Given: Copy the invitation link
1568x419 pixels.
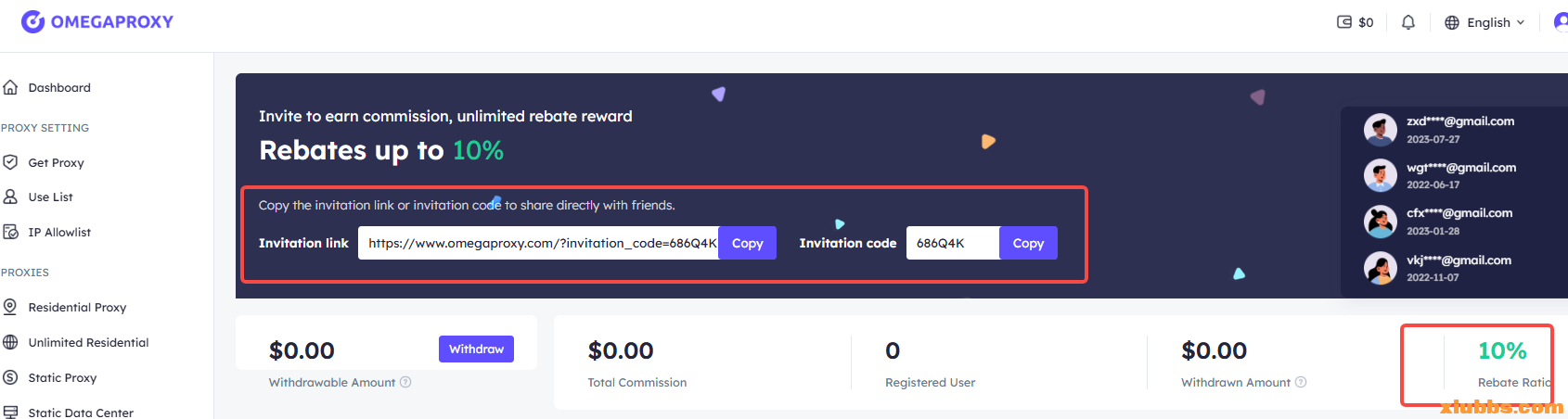Looking at the screenshot, I should pyautogui.click(x=747, y=243).
